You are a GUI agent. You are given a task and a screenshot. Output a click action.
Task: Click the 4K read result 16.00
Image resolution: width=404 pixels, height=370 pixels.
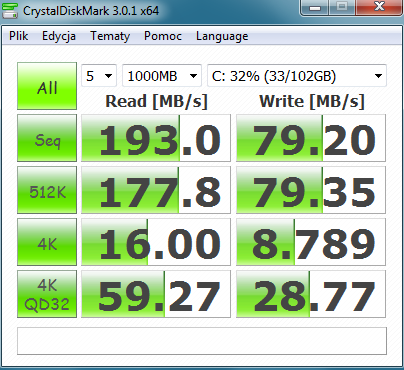pyautogui.click(x=156, y=242)
